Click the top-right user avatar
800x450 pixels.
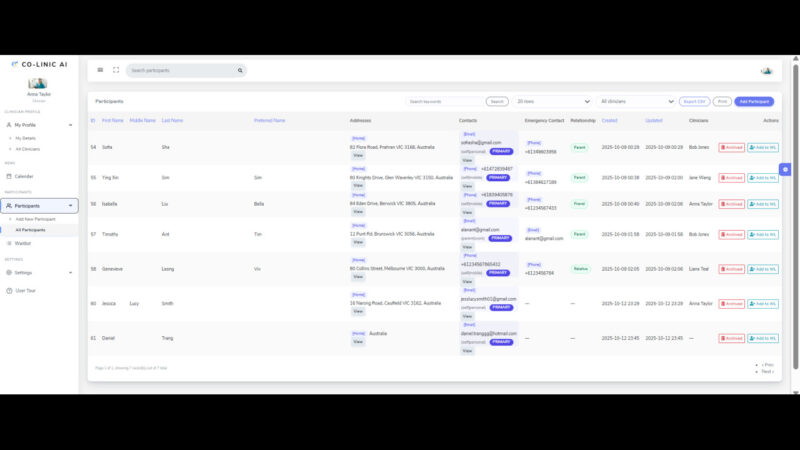tap(766, 71)
